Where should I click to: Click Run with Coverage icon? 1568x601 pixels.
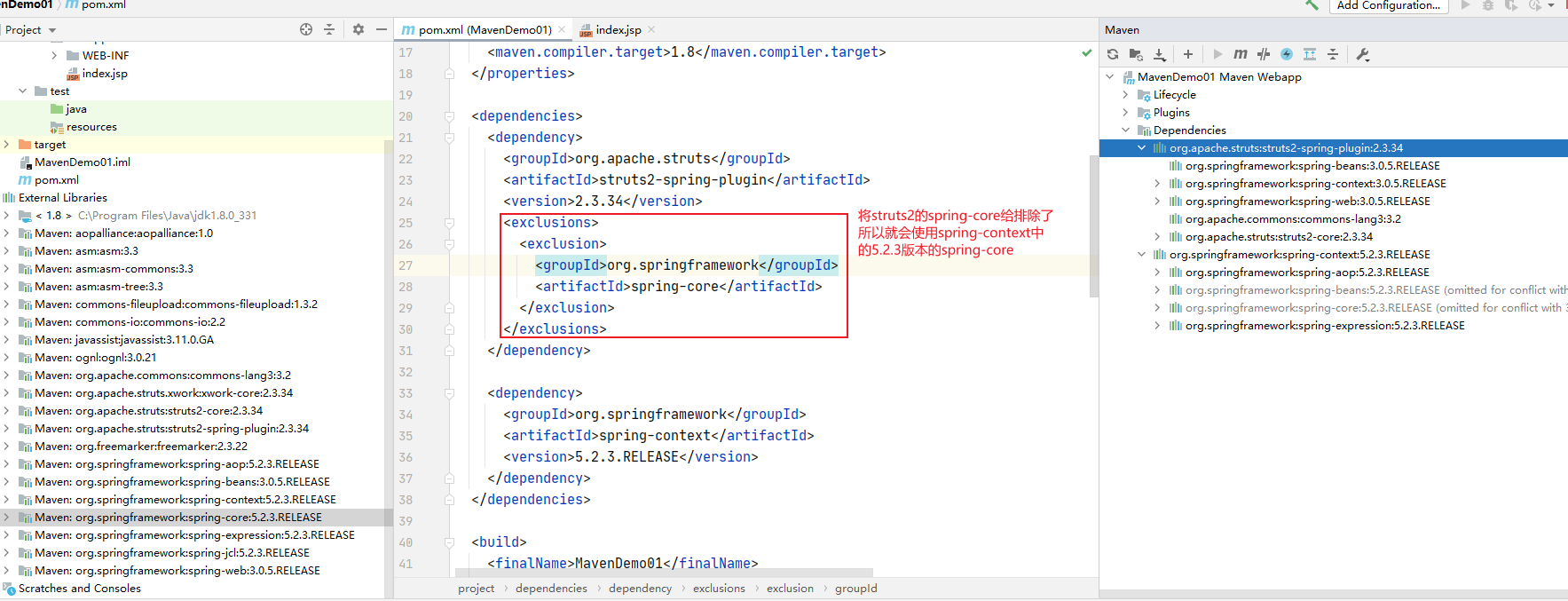click(x=1511, y=4)
